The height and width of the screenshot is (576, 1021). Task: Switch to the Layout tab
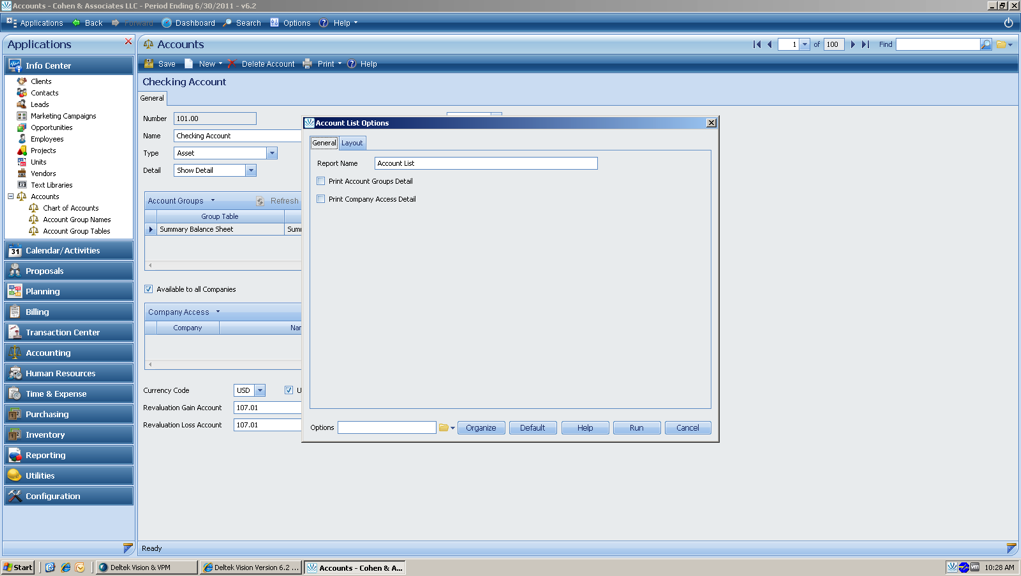pos(352,143)
